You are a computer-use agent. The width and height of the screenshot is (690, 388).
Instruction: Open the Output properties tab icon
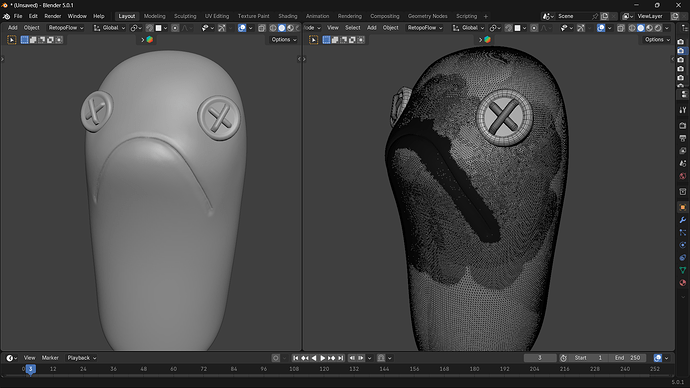click(683, 138)
